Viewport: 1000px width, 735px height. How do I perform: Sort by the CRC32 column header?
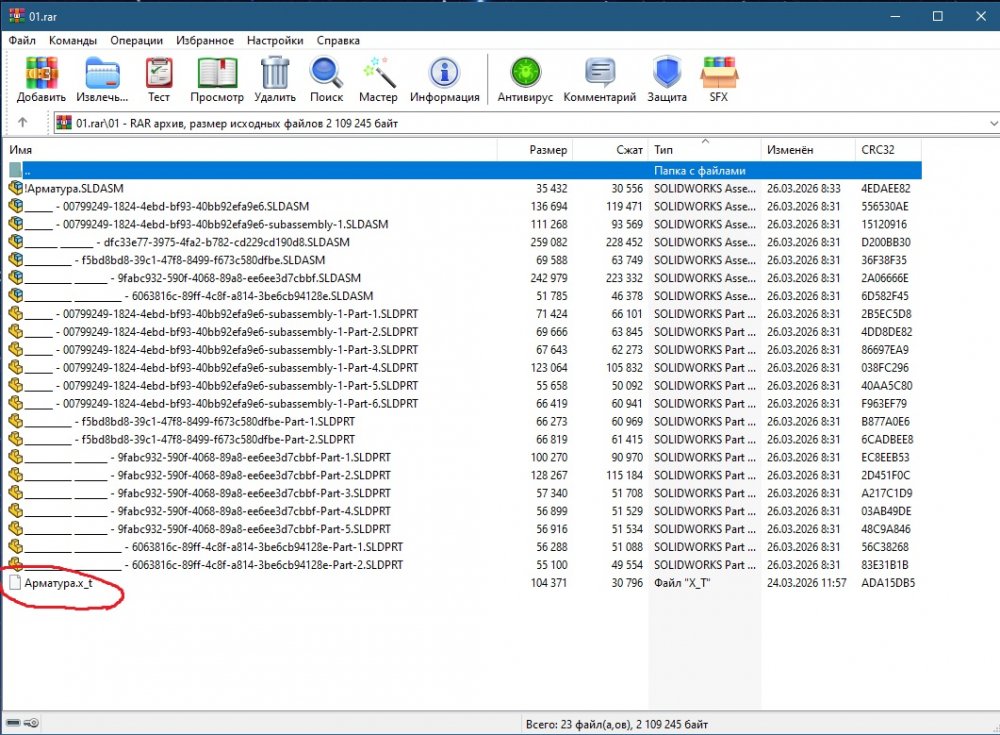888,149
